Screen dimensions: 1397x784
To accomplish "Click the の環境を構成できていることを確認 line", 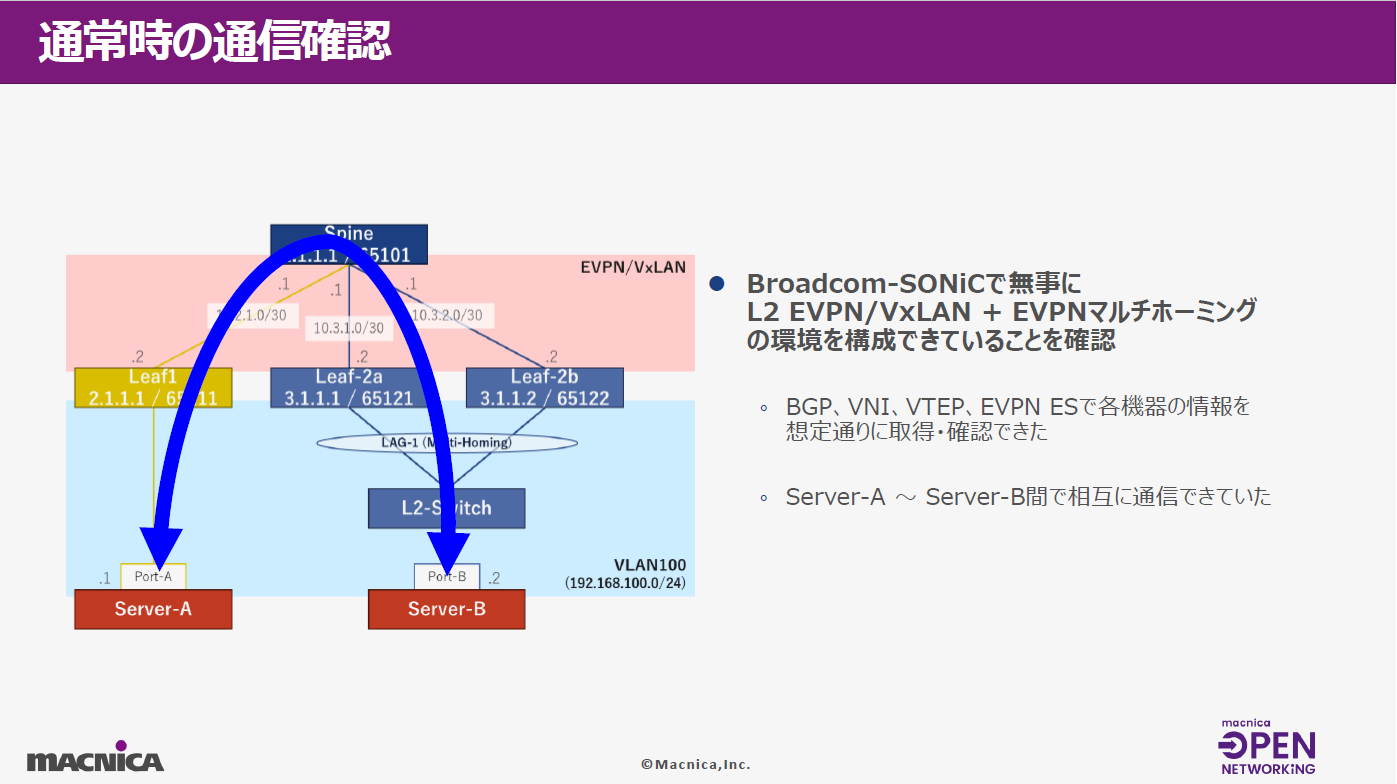I will click(x=931, y=340).
